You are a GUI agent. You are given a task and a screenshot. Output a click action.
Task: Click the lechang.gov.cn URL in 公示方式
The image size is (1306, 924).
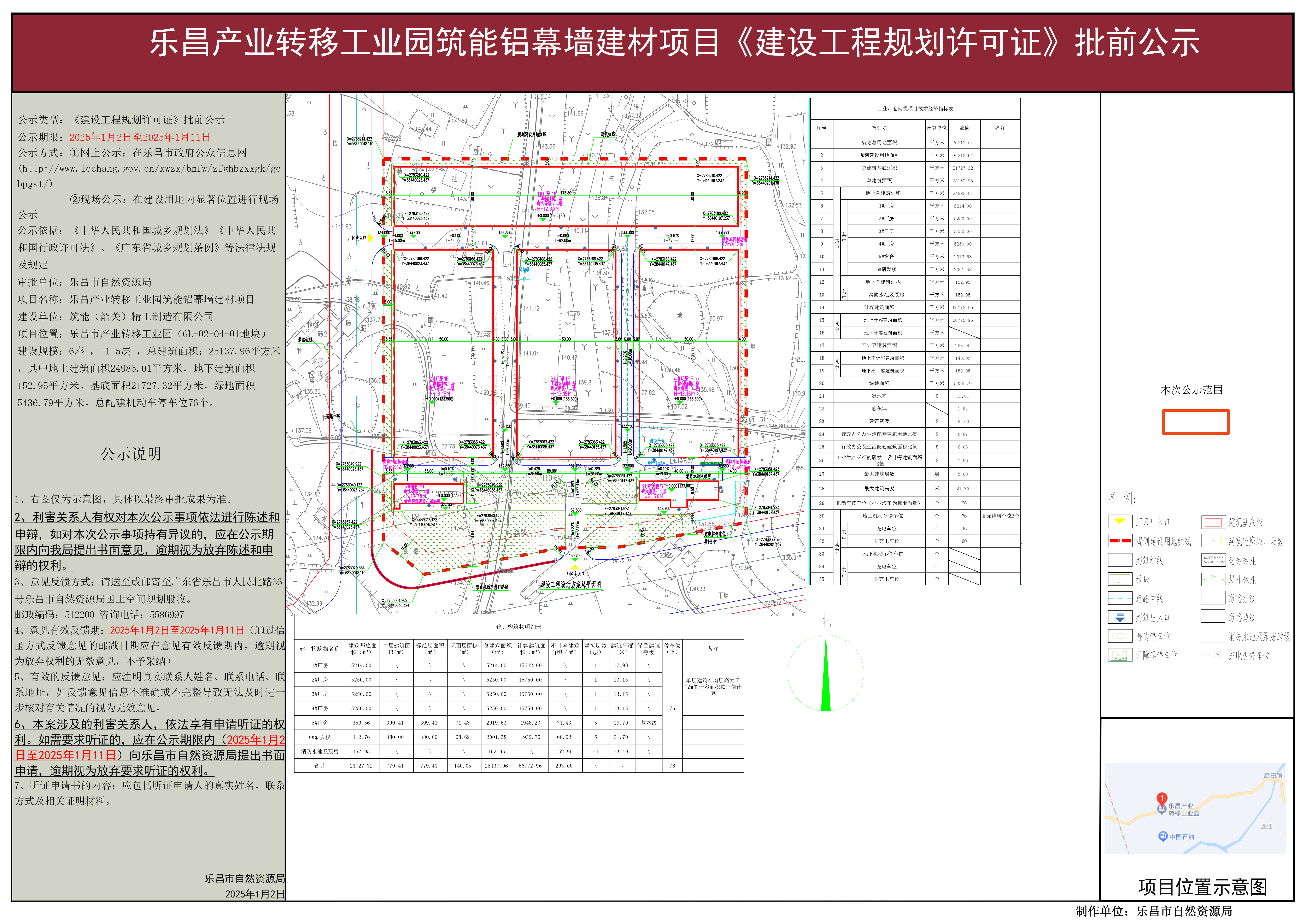[x=149, y=176]
